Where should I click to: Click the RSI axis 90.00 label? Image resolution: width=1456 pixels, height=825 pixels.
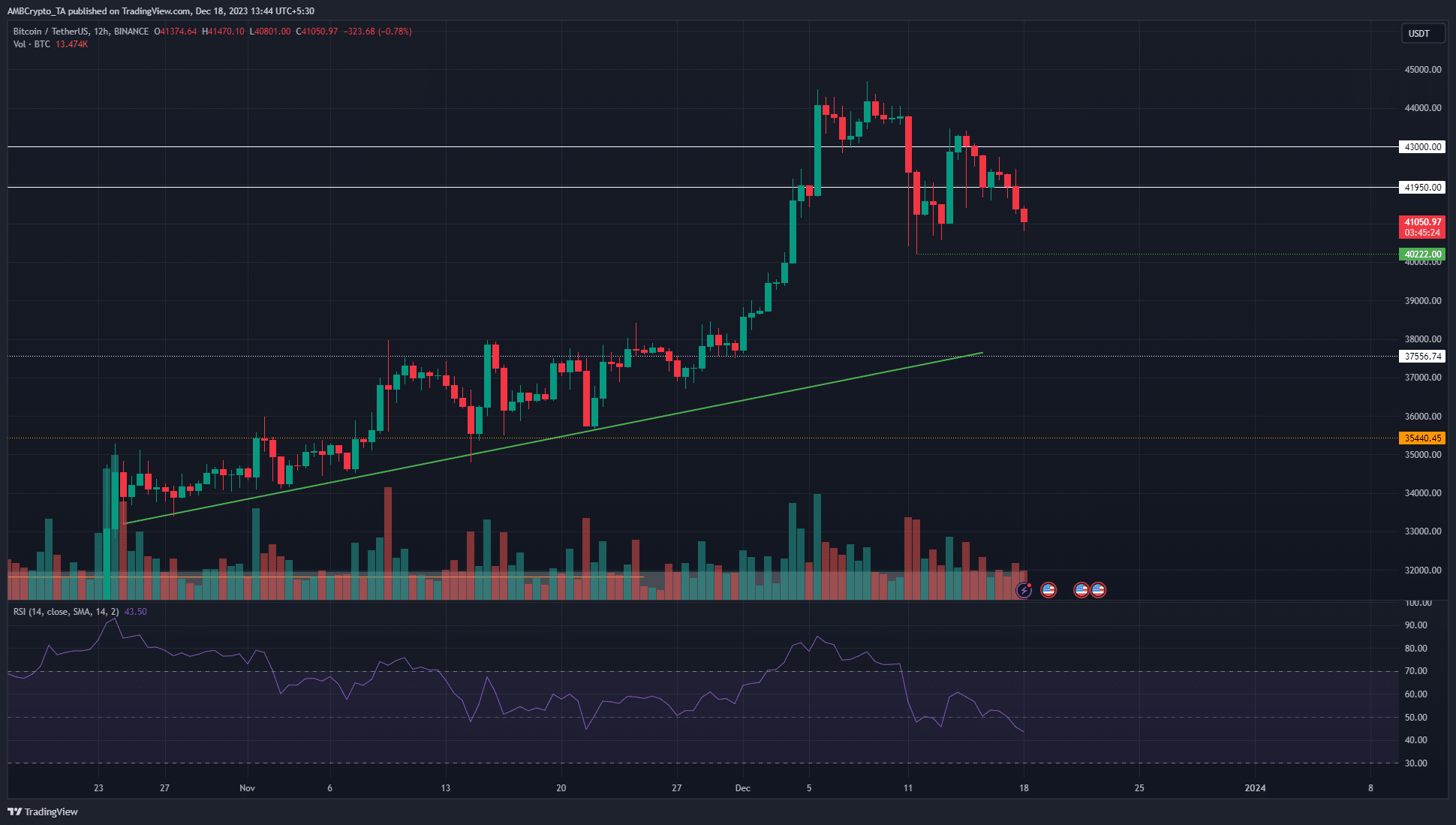click(x=1416, y=625)
